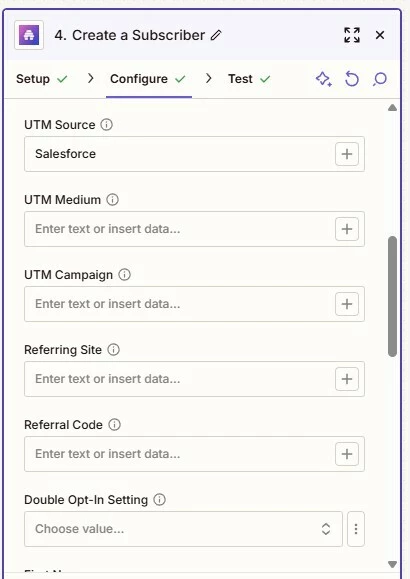Insert data into Referral Code field

tap(347, 454)
